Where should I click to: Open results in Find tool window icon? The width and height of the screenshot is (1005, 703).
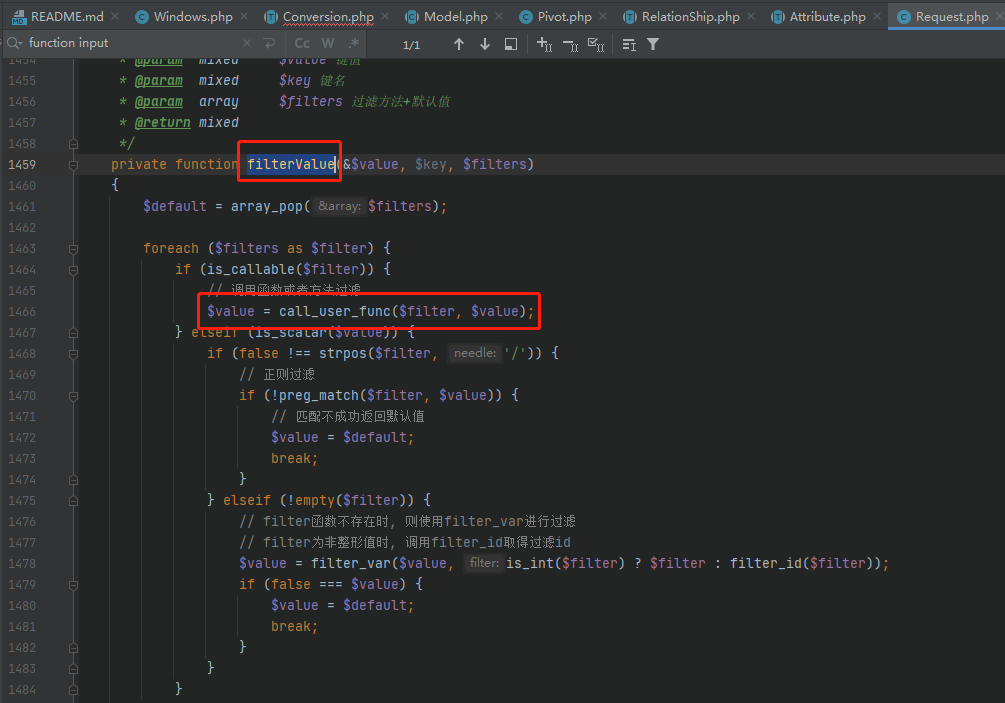coord(510,43)
